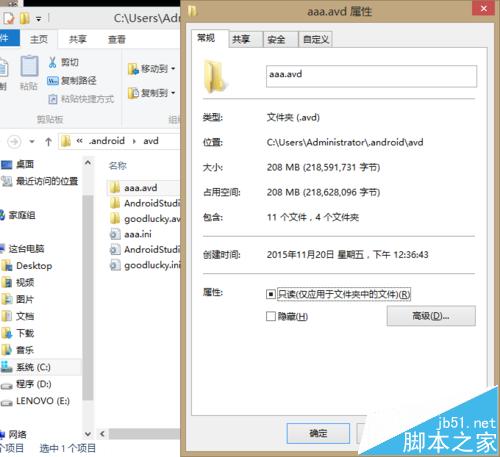Open Desktop folder under This PC
The height and width of the screenshot is (457, 500).
click(x=27, y=266)
